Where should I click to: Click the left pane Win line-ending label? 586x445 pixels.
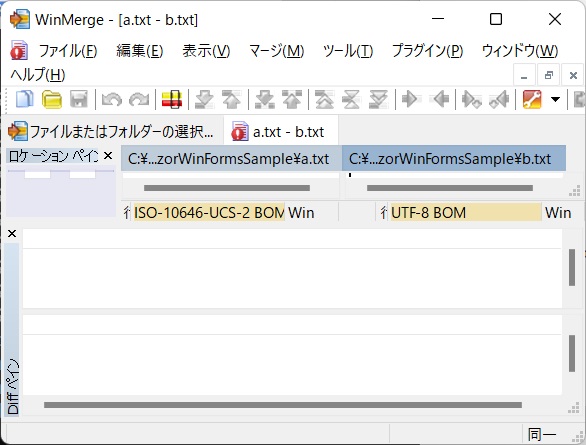[301, 213]
